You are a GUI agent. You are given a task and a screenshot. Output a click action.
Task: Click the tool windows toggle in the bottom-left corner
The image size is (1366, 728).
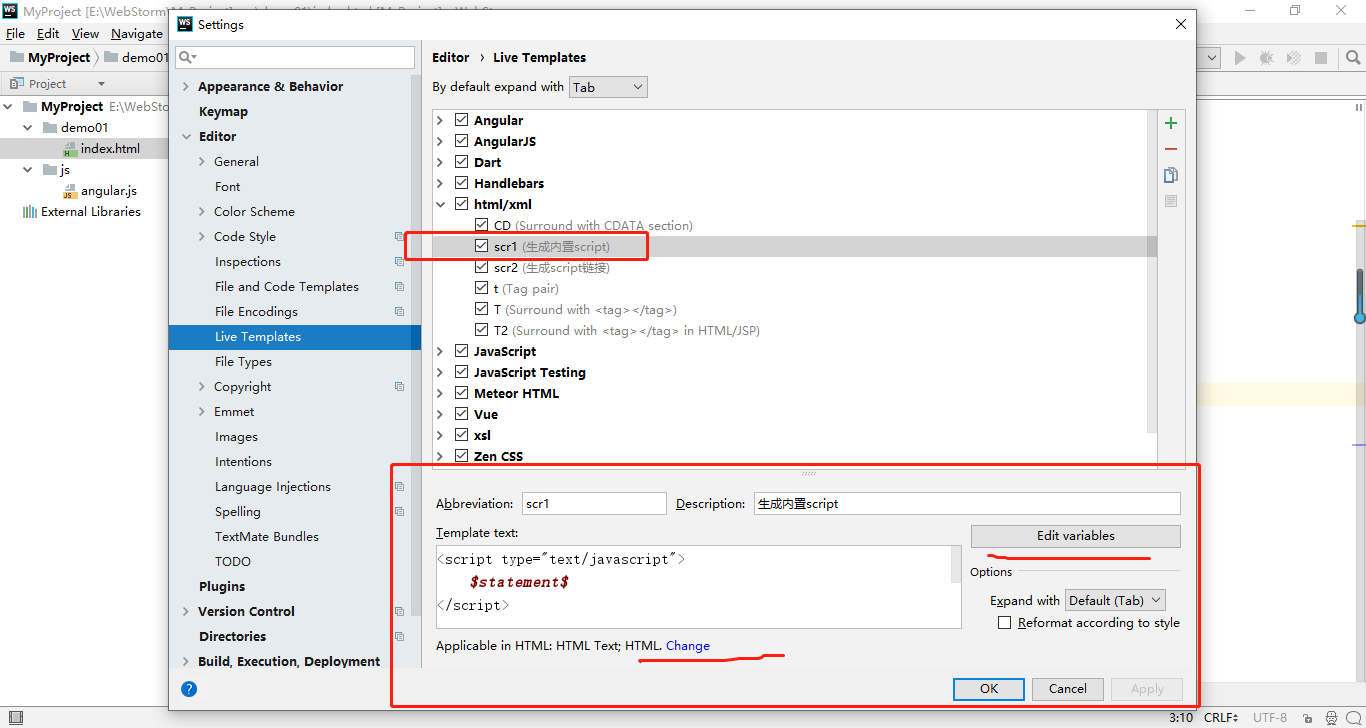click(14, 718)
